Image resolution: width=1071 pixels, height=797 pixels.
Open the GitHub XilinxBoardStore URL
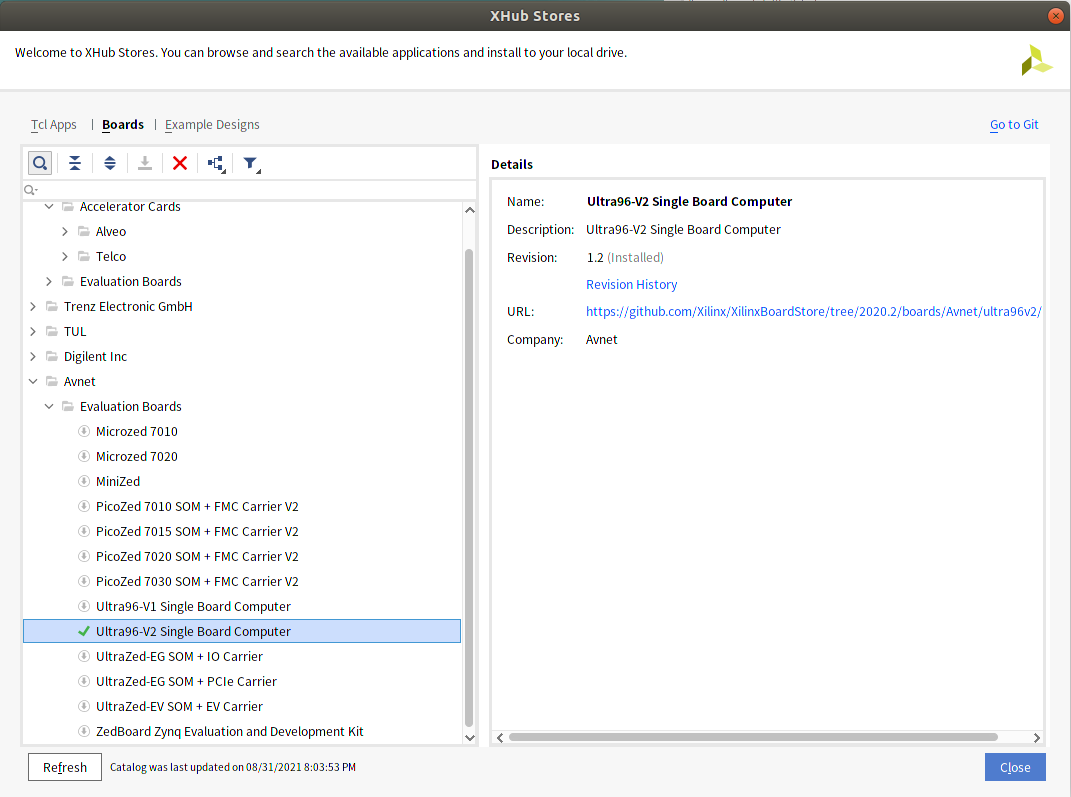tap(813, 311)
